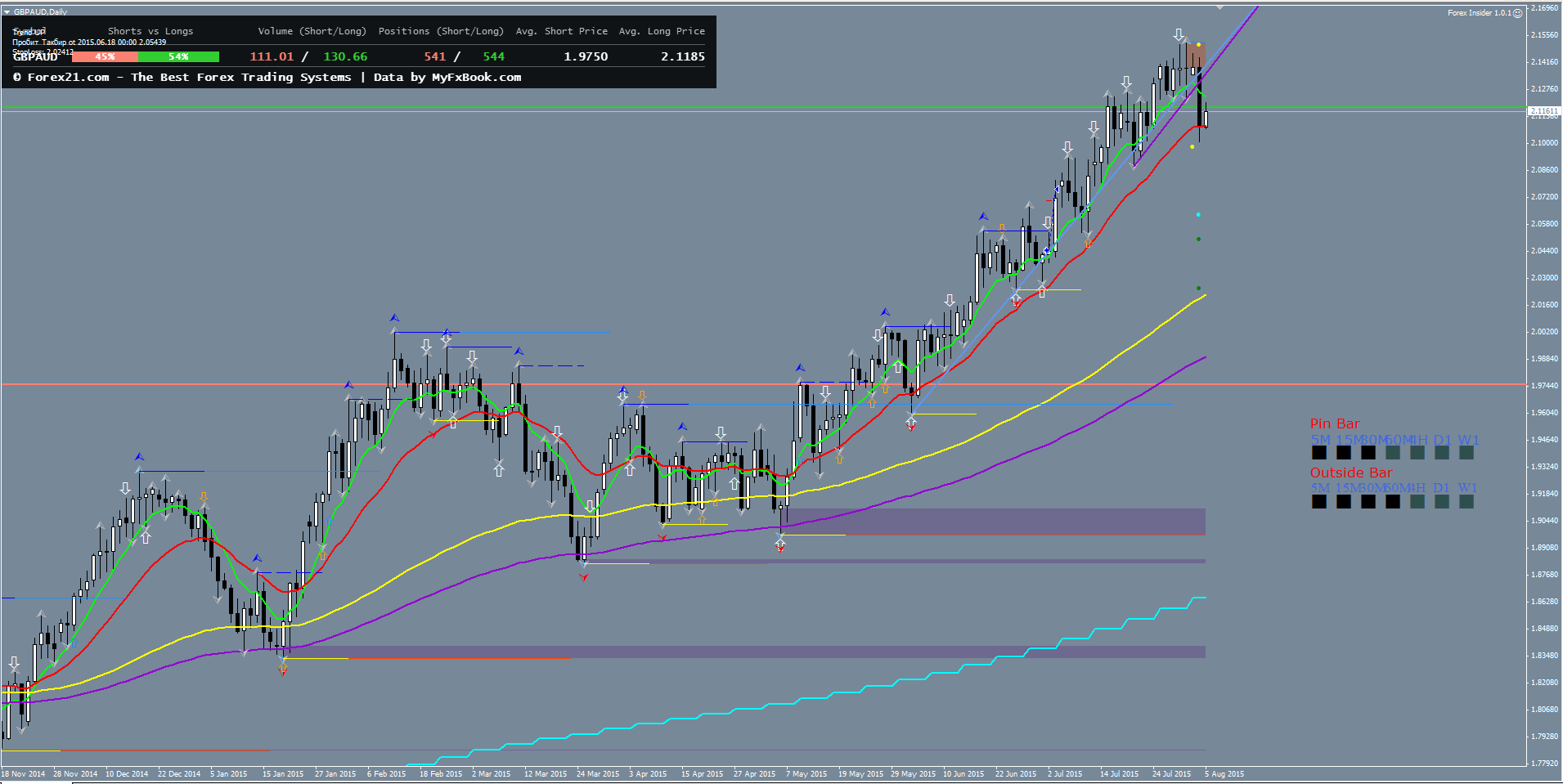Click the chart shift triangle marker at top

click(1219, 7)
